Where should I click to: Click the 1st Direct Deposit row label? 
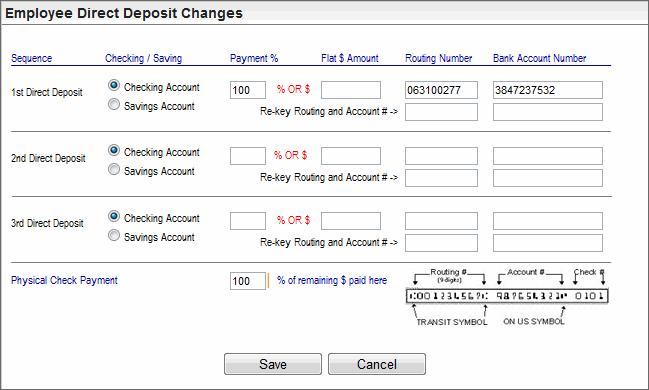pos(47,92)
